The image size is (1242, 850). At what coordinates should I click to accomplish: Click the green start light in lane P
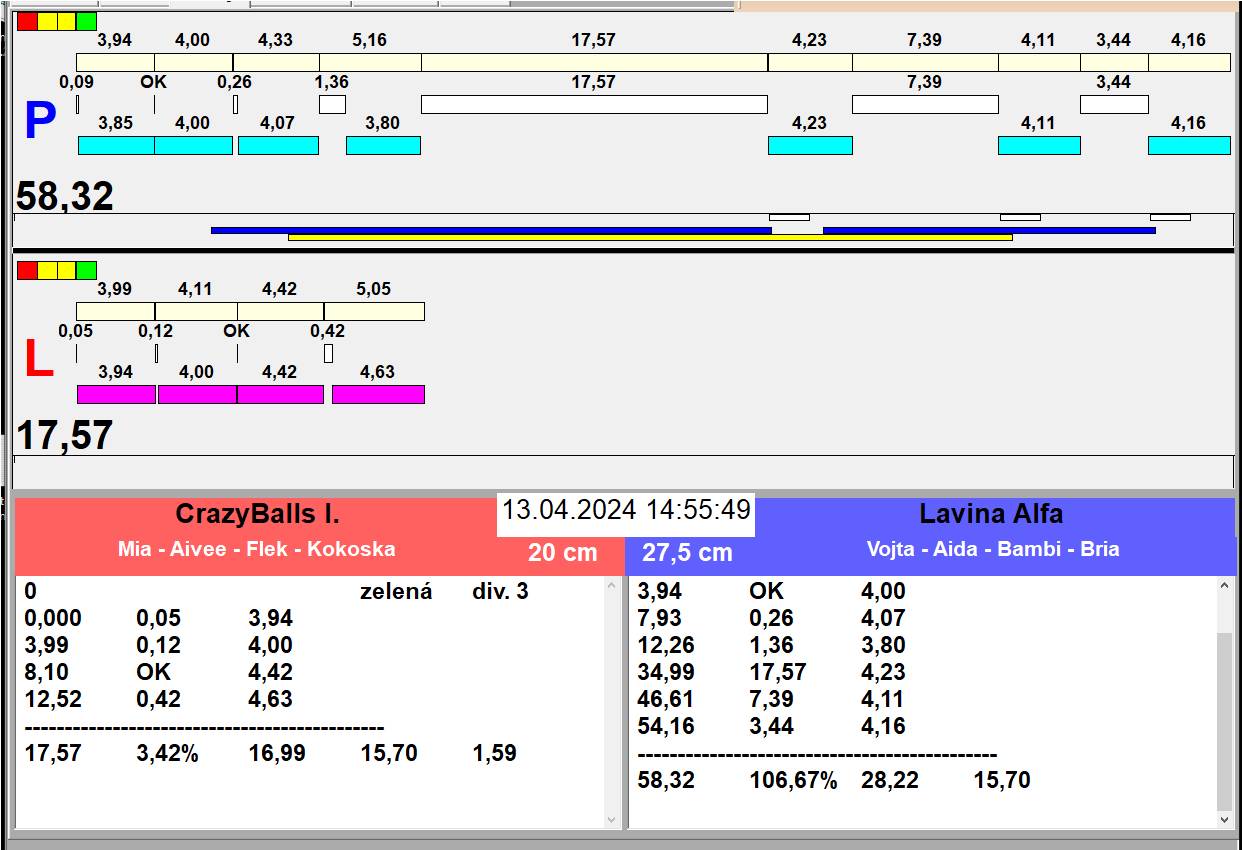click(87, 21)
